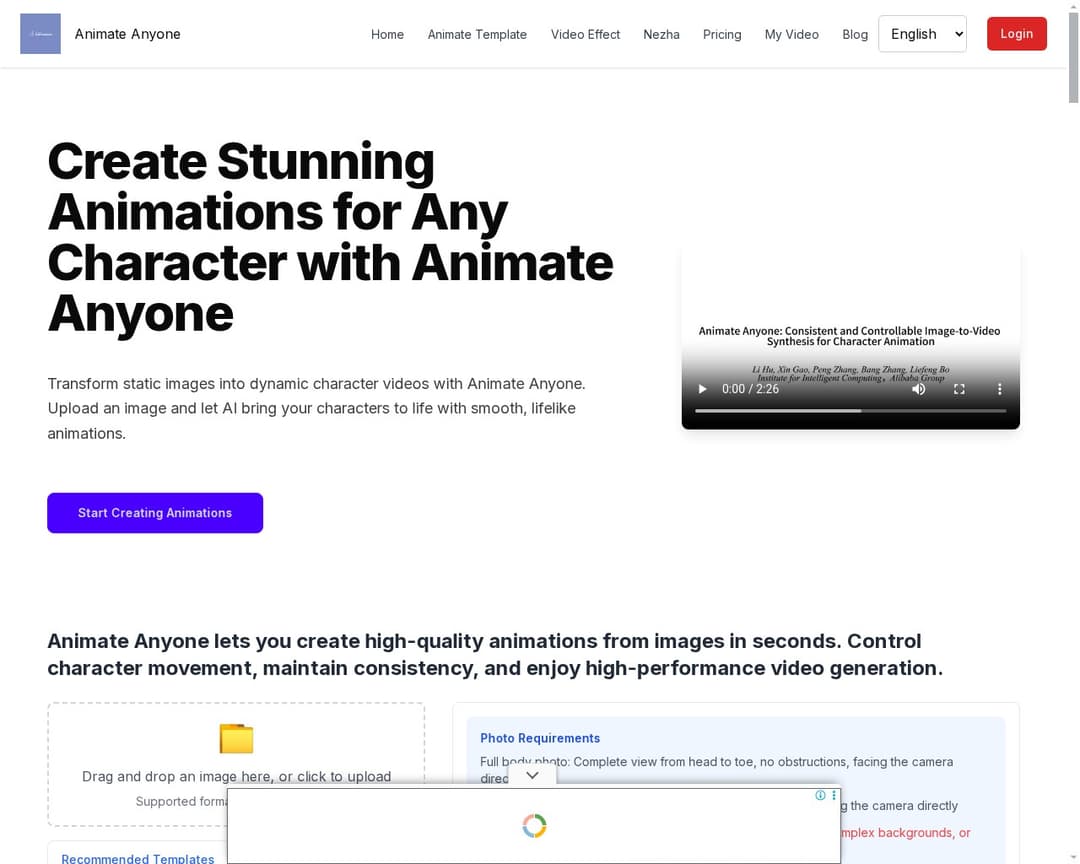This screenshot has width=1080, height=864.
Task: Click the Animate Anyone logo
Action: (x=40, y=33)
